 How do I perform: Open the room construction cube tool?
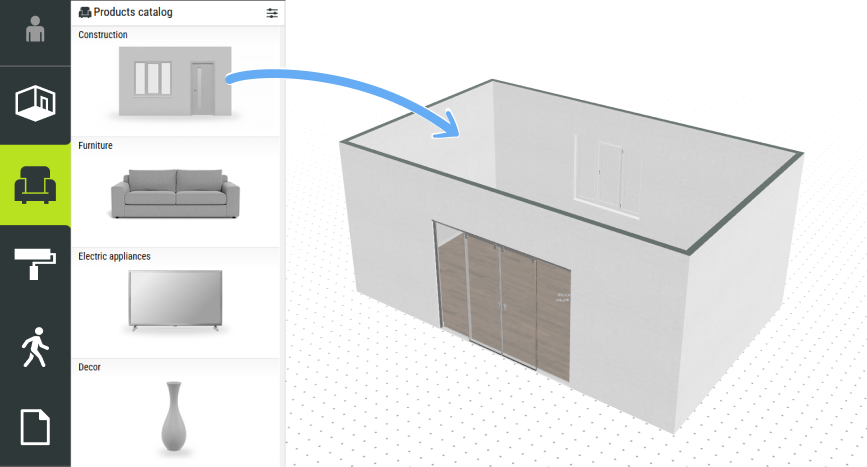pyautogui.click(x=35, y=102)
